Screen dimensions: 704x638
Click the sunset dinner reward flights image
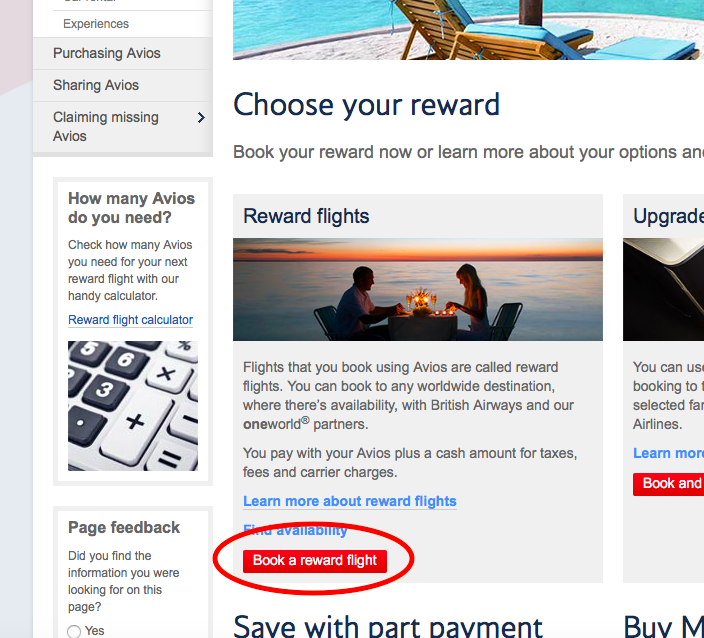pos(418,289)
